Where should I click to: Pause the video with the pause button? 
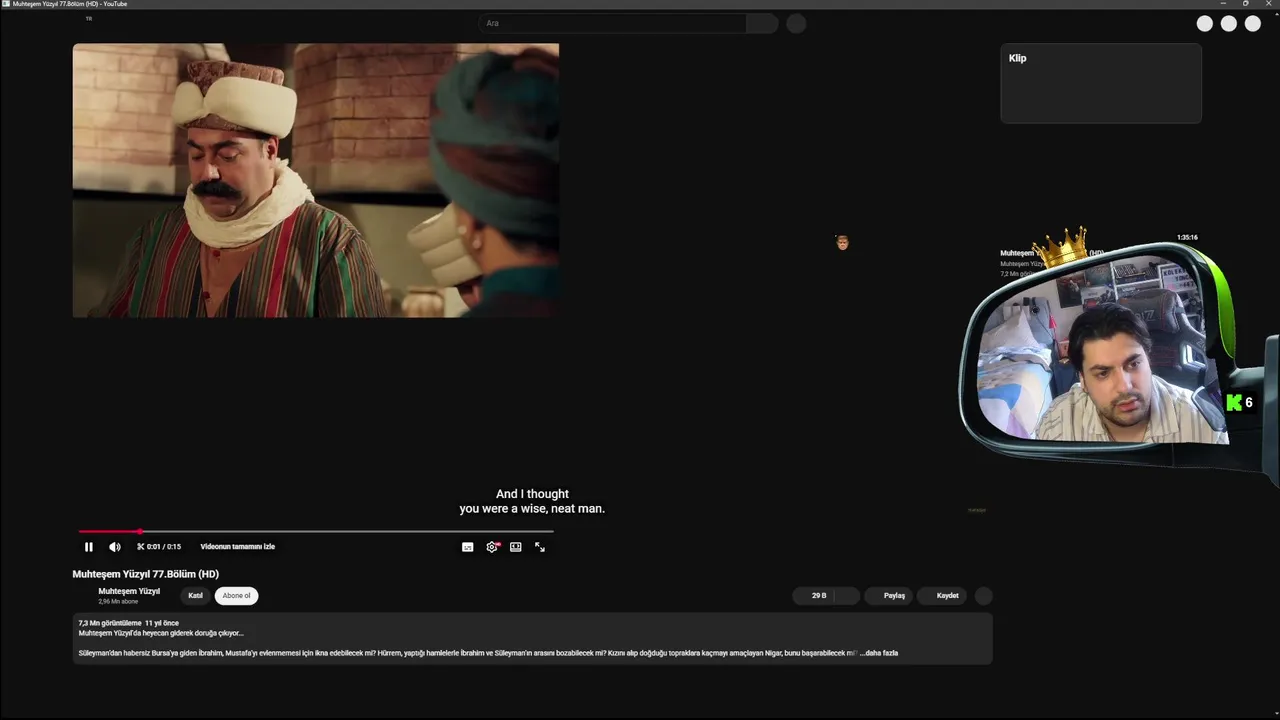click(88, 547)
